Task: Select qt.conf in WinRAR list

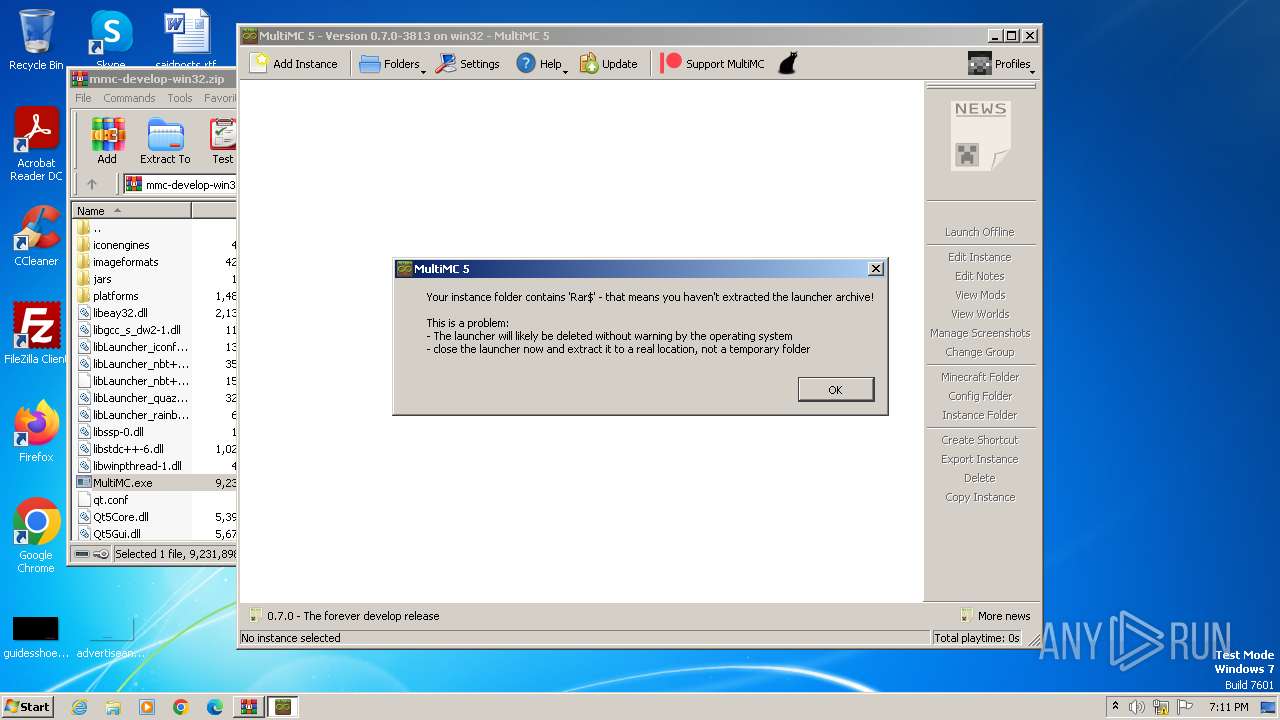Action: (x=110, y=500)
